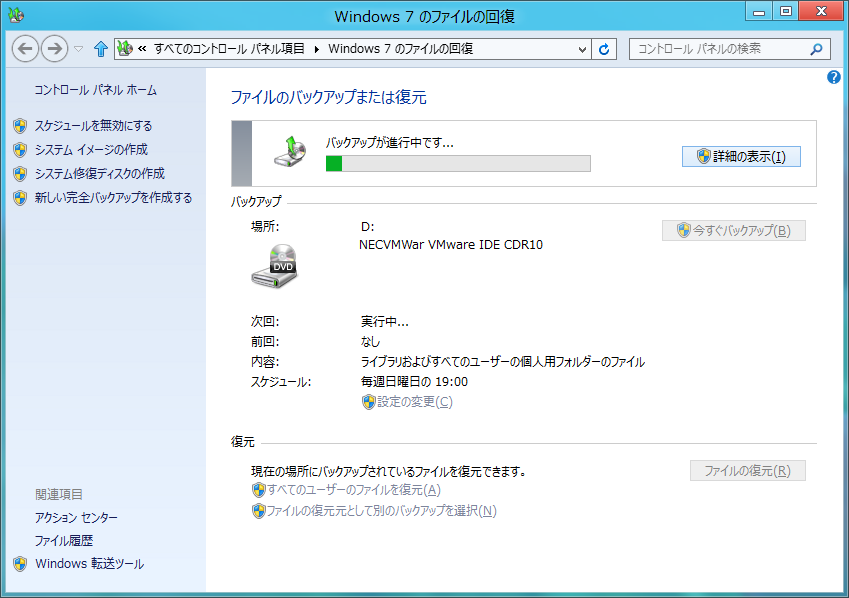Click shield icon beside スケジュールを無効にする
Image resolution: width=849 pixels, height=598 pixels.
coord(20,126)
